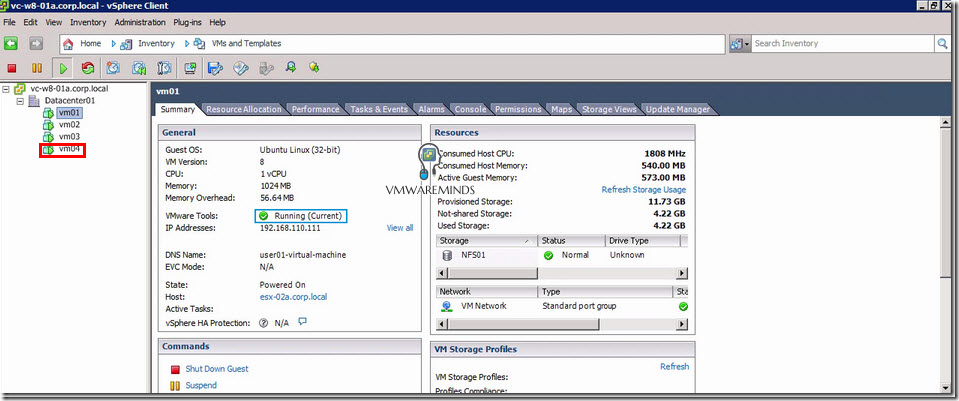
Task: Click the Shut Down Guest command link
Action: coord(216,369)
